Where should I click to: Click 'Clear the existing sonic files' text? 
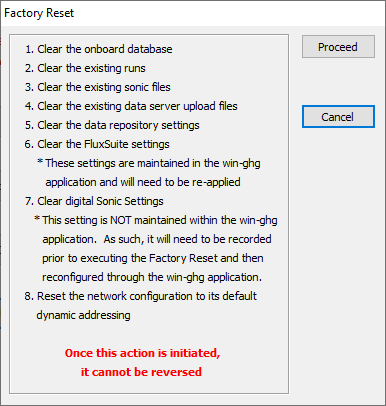(x=98, y=87)
